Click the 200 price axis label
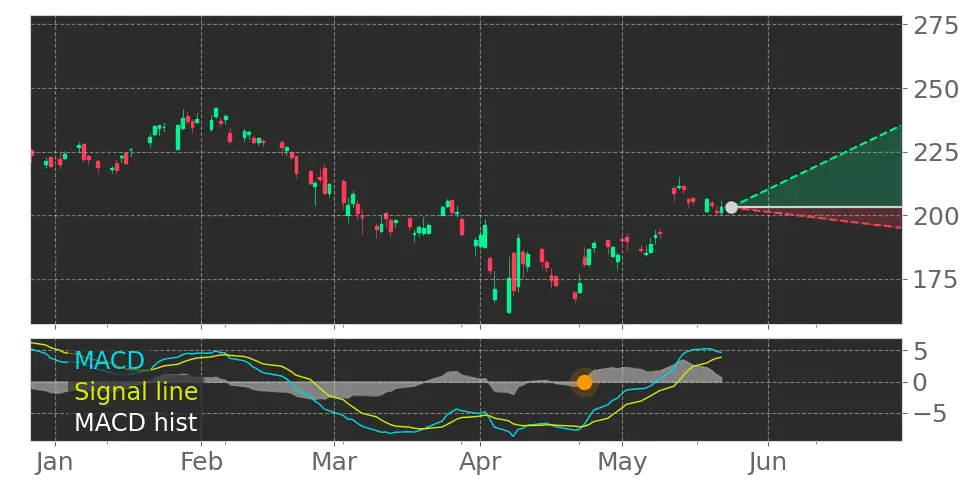The image size is (972, 486). point(935,216)
